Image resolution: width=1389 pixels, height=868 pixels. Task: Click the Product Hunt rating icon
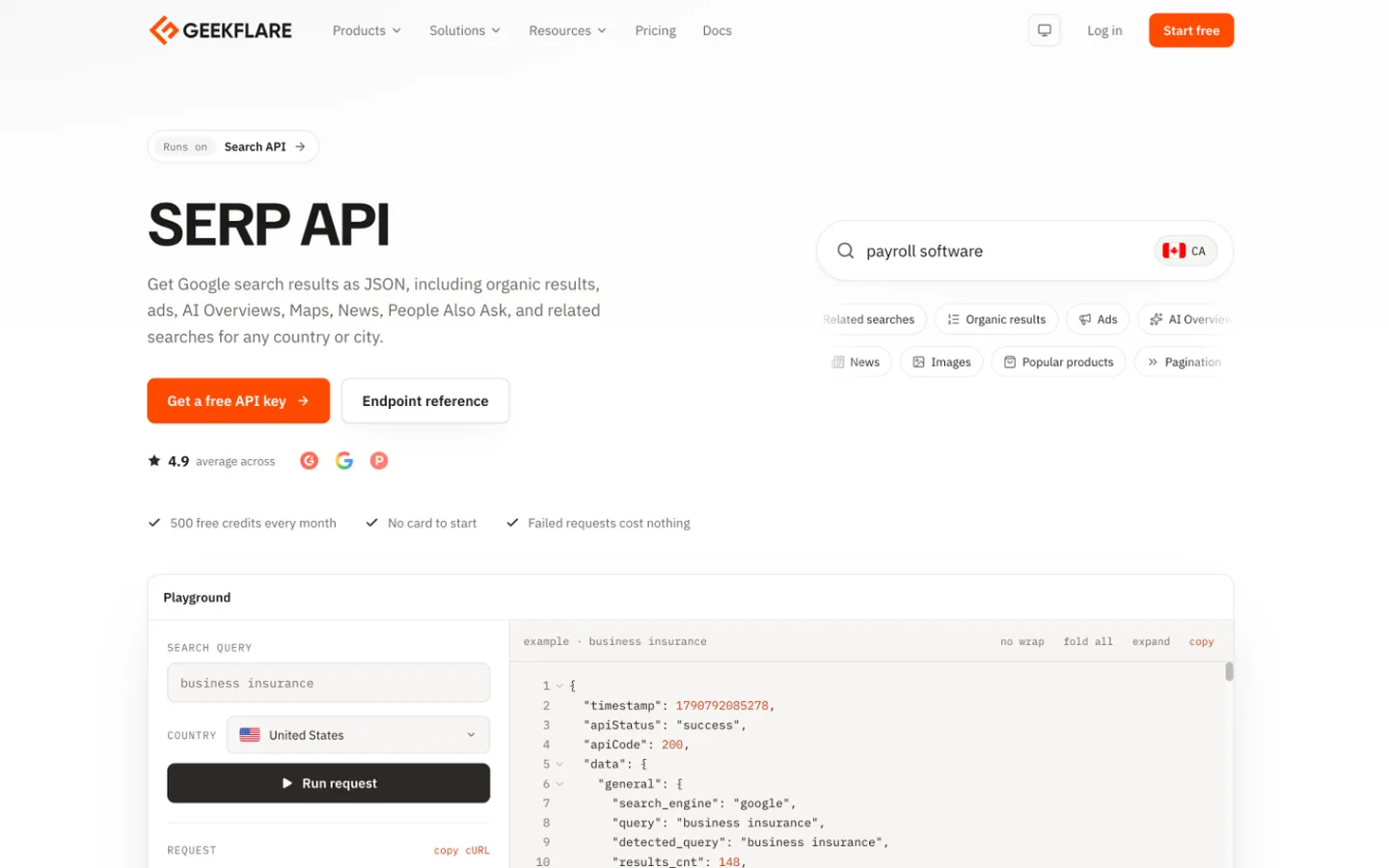point(379,461)
